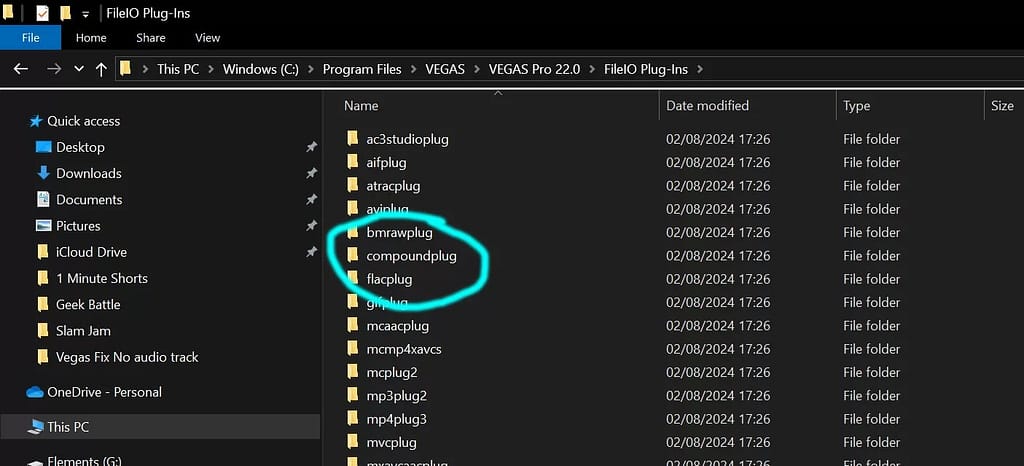The width and height of the screenshot is (1024, 466).
Task: Select the mvcplug folder icon
Action: [x=353, y=442]
